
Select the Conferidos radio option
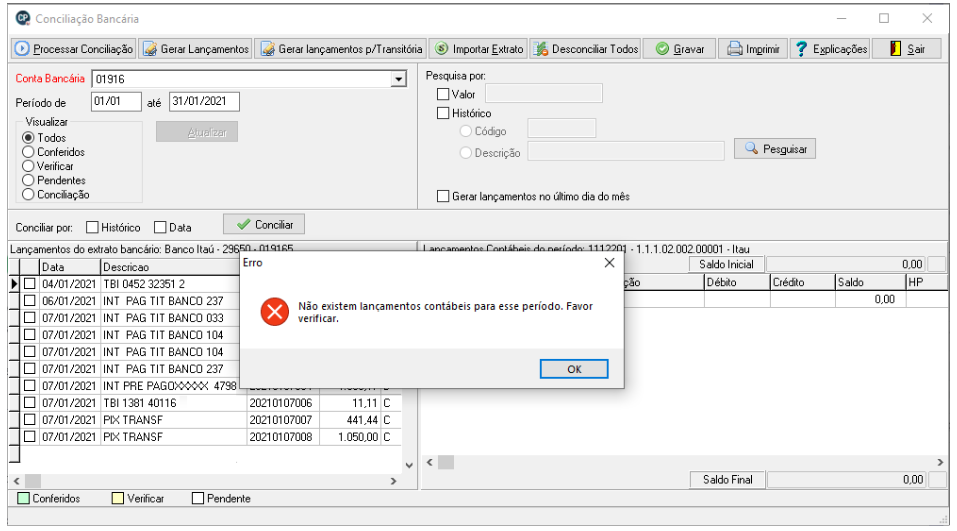click(x=28, y=152)
